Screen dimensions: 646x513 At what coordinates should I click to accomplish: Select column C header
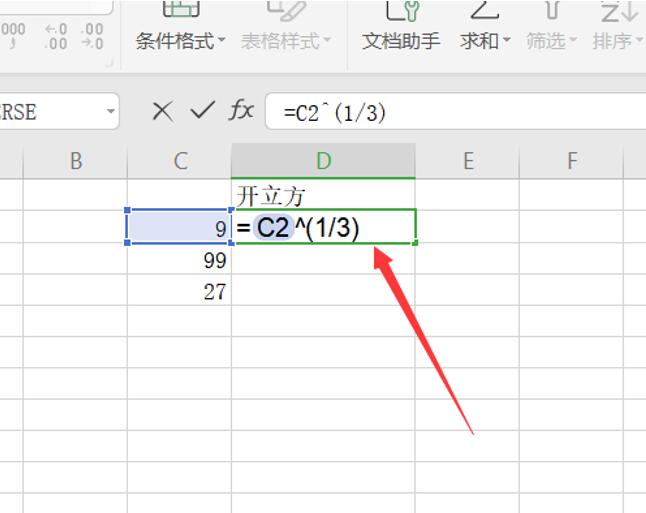[x=180, y=161]
